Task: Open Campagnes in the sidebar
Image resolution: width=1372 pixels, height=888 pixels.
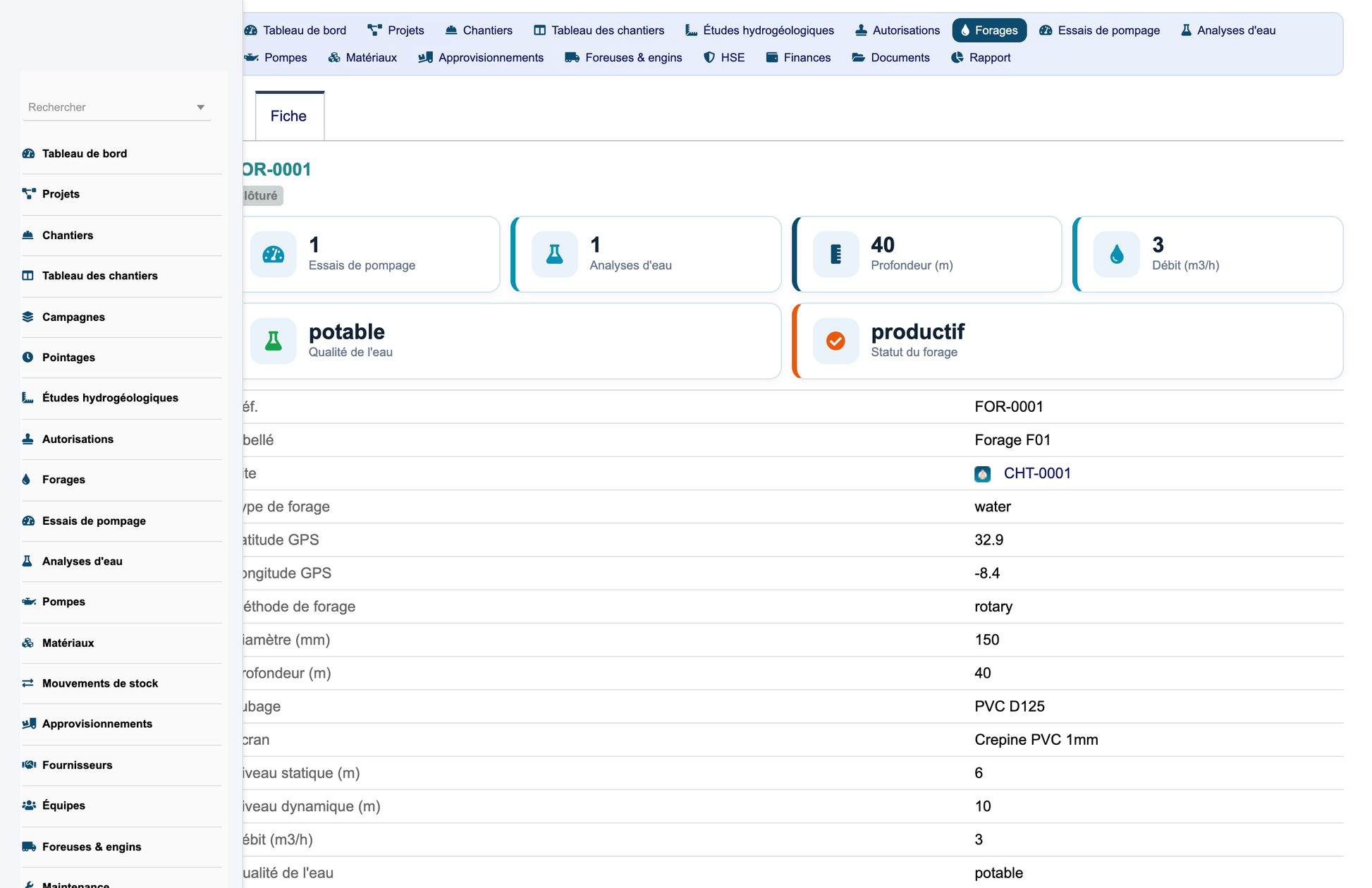Action: pyautogui.click(x=73, y=317)
